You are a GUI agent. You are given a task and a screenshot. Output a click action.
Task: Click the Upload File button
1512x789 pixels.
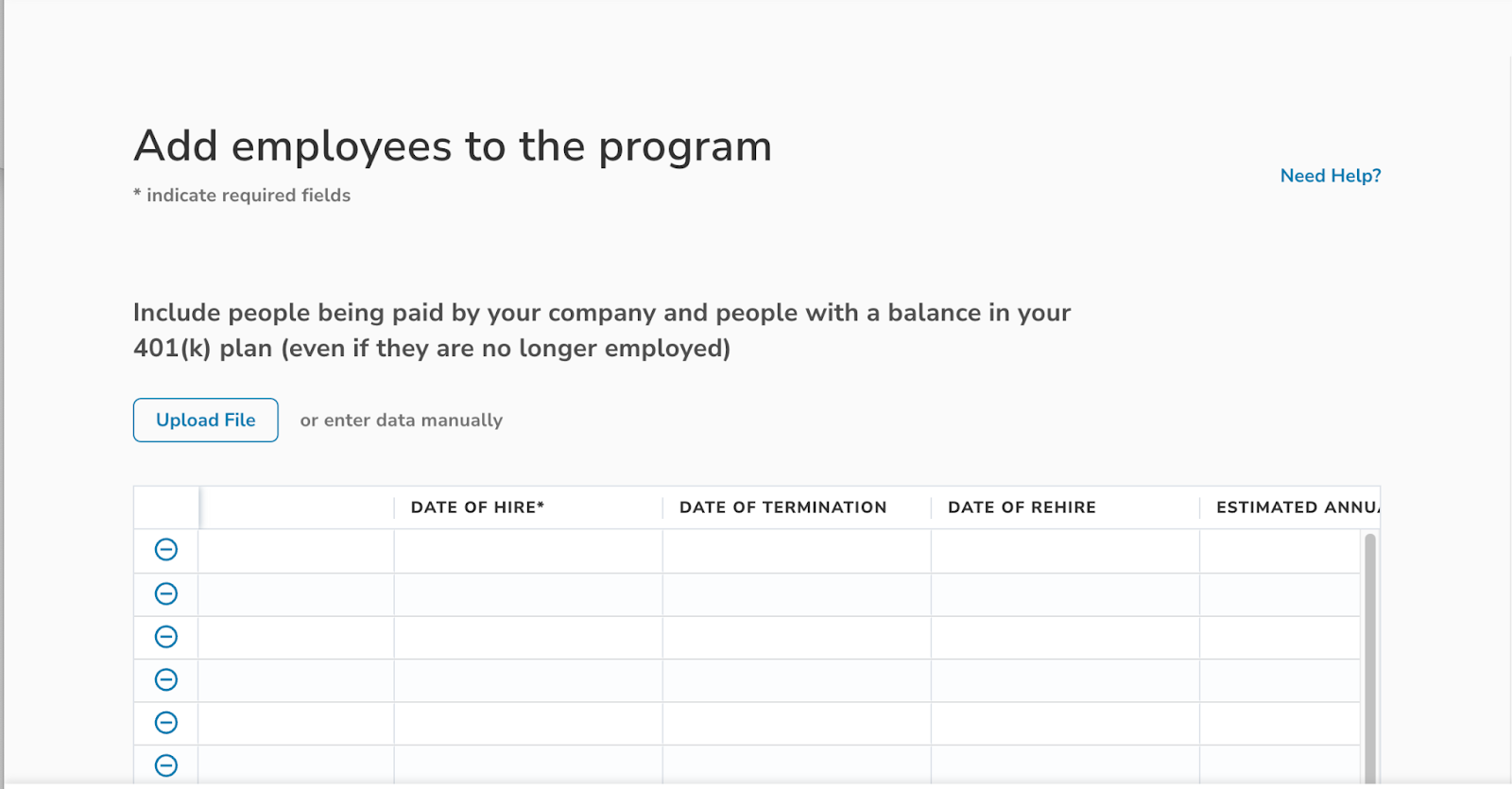click(x=205, y=420)
